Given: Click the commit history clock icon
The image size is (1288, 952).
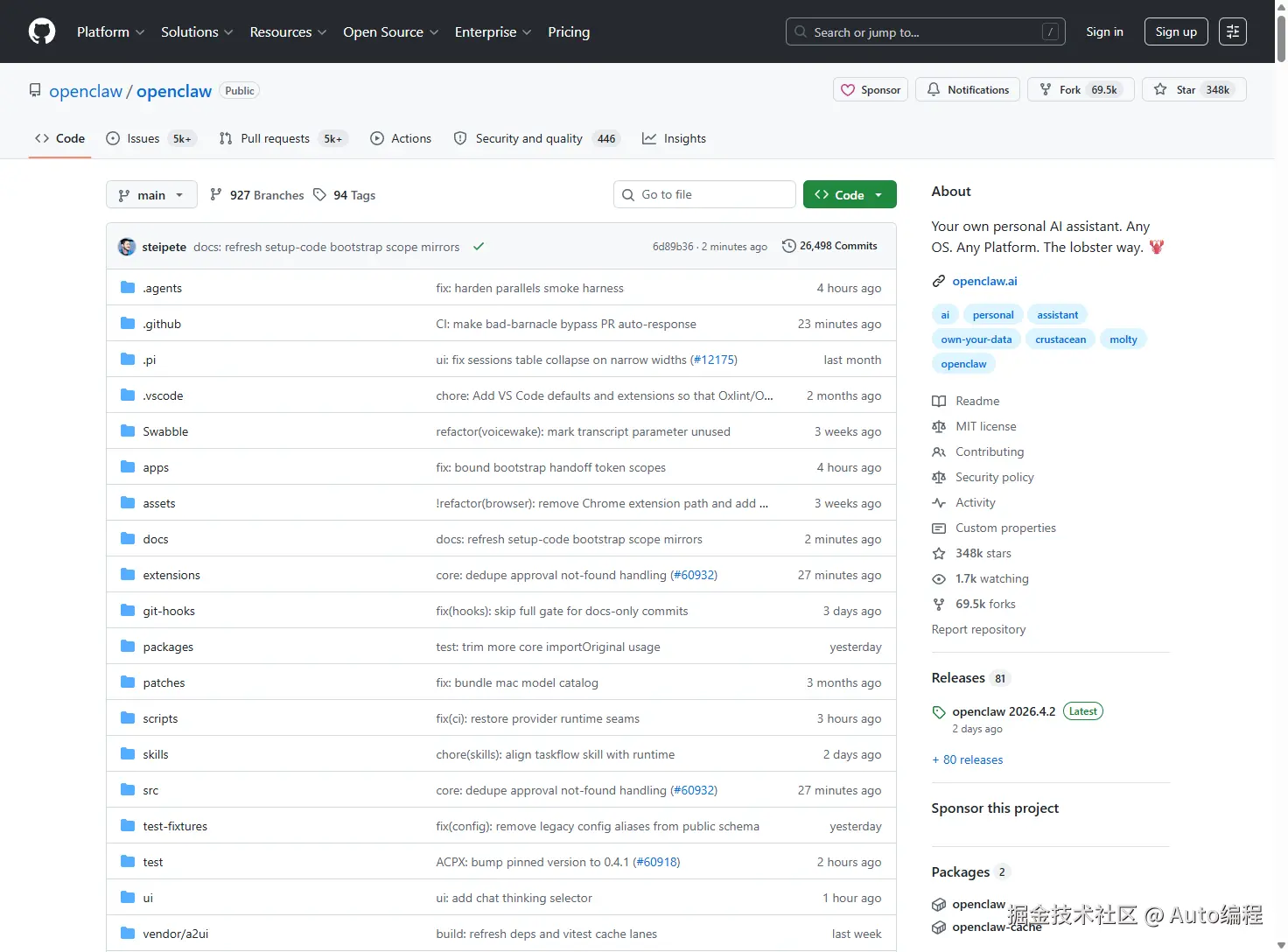Looking at the screenshot, I should tap(788, 246).
